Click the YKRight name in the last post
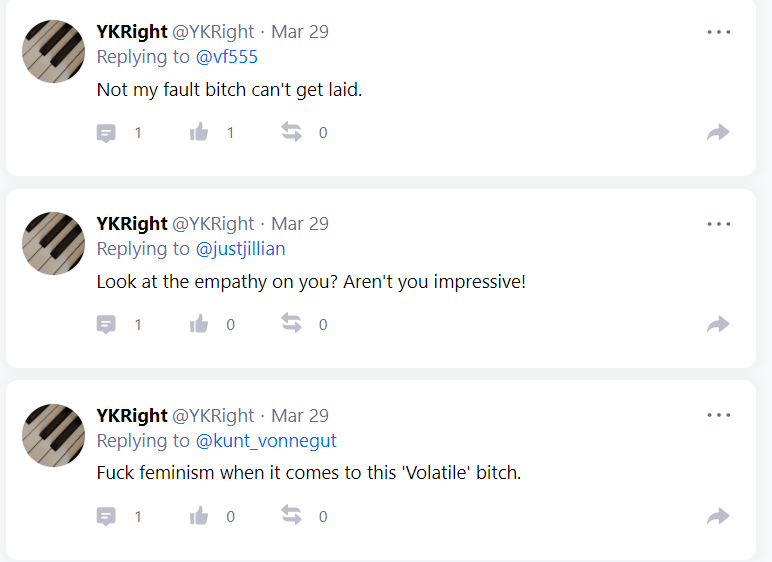This screenshot has width=772, height=562. click(x=132, y=416)
